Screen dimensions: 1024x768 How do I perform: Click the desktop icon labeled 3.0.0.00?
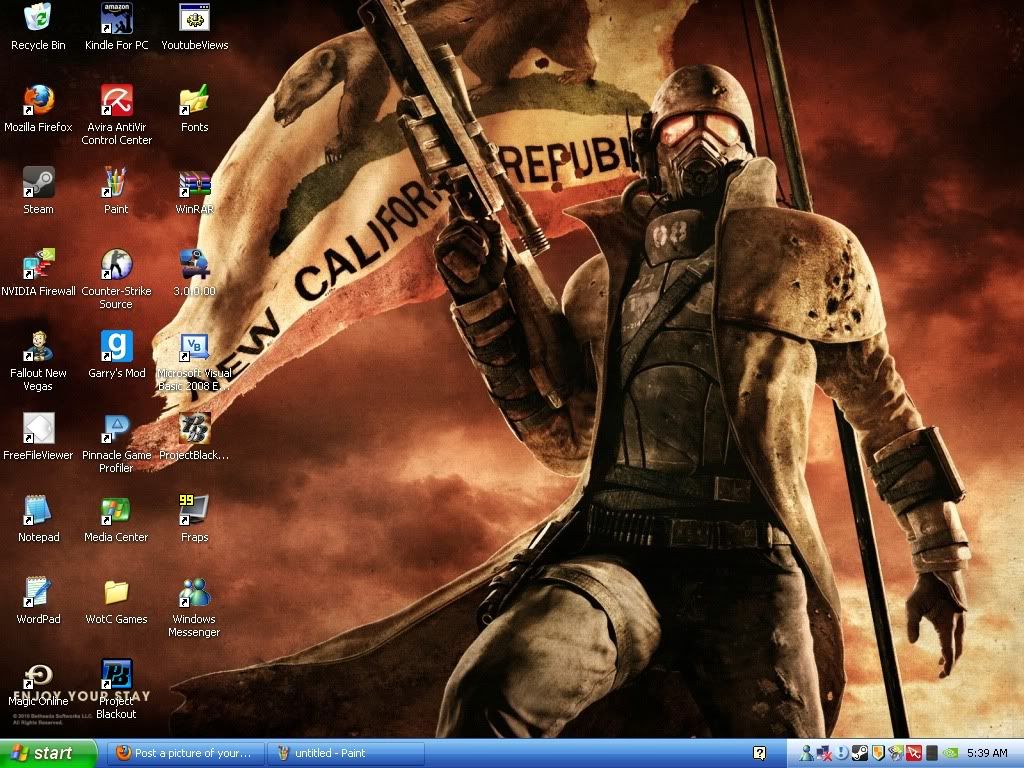pos(195,272)
